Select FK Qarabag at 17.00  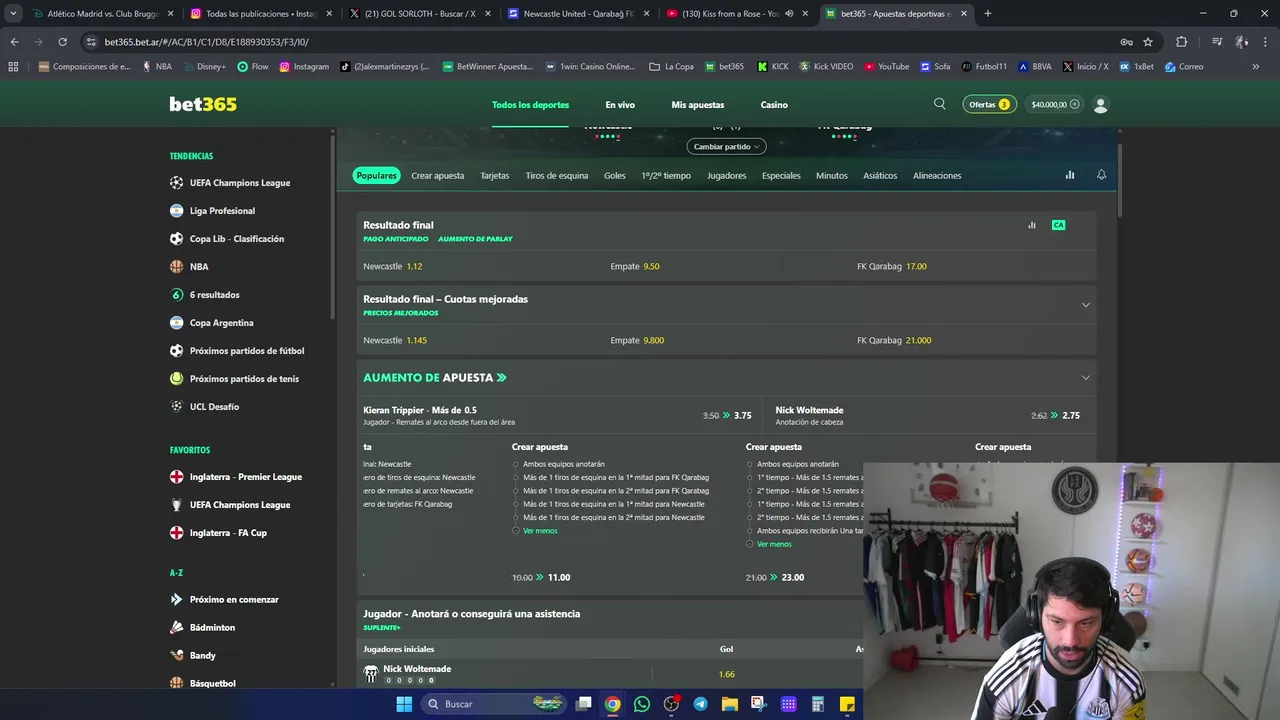pyautogui.click(x=892, y=267)
